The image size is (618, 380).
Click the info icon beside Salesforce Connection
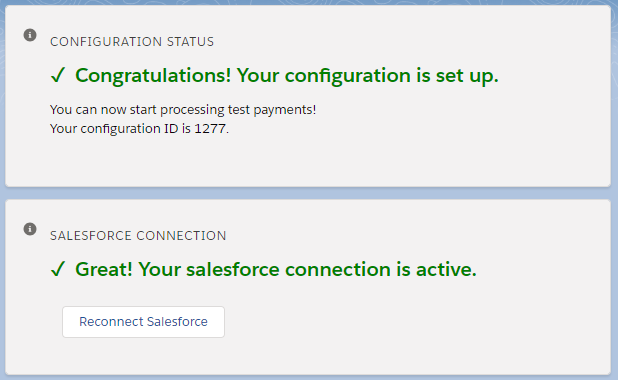30,229
